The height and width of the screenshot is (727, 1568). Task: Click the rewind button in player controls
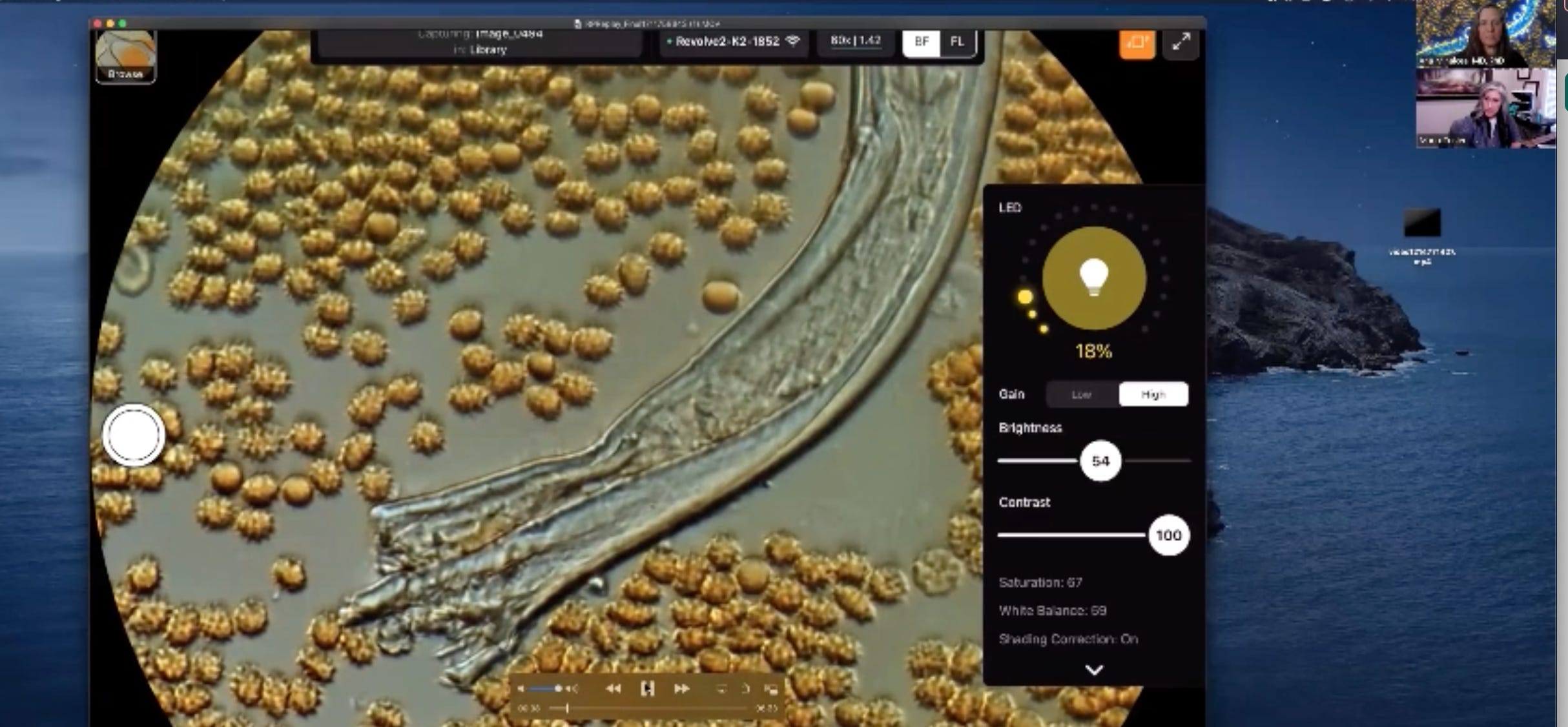click(x=613, y=689)
